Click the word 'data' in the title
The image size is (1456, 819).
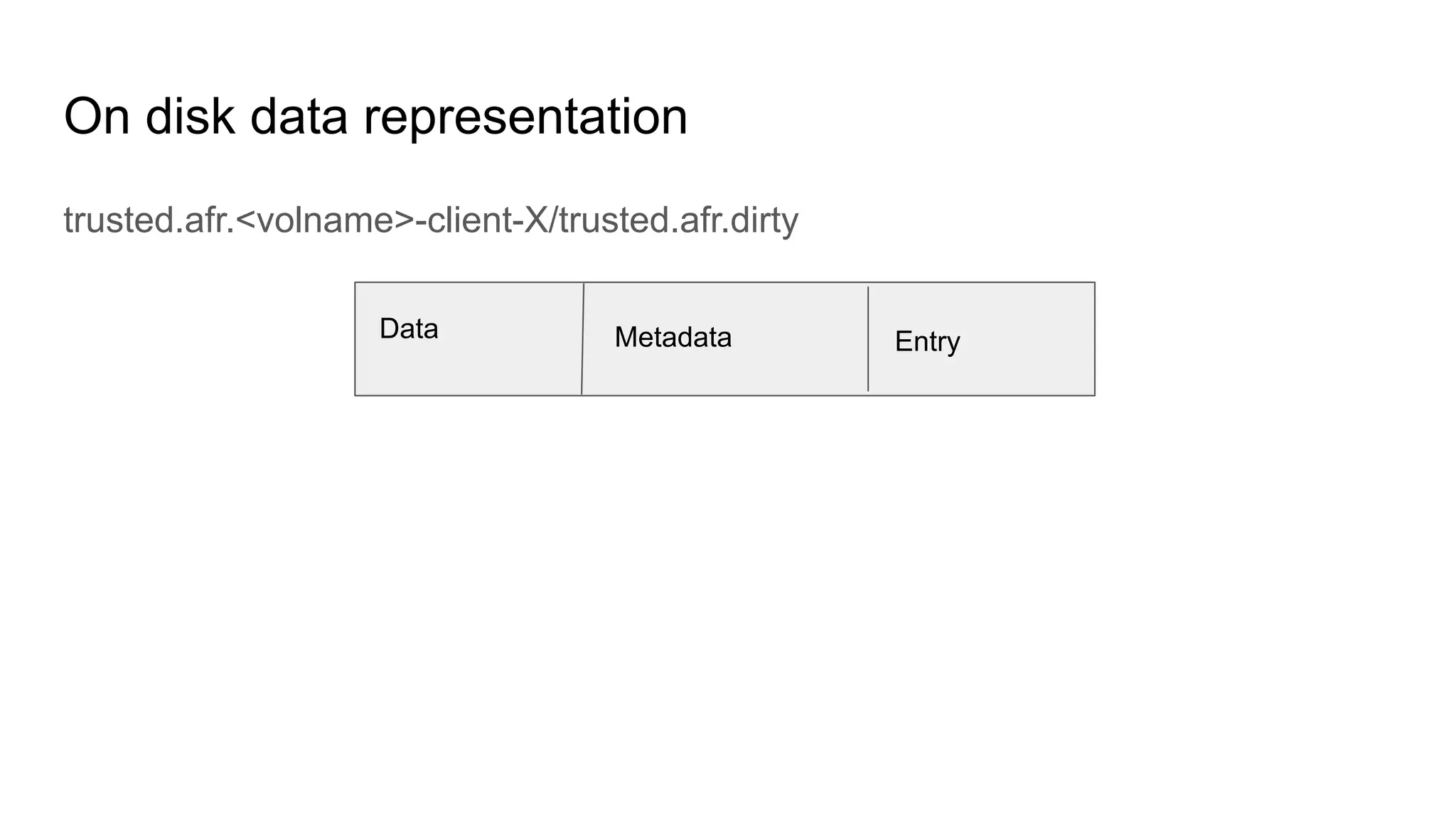(299, 117)
